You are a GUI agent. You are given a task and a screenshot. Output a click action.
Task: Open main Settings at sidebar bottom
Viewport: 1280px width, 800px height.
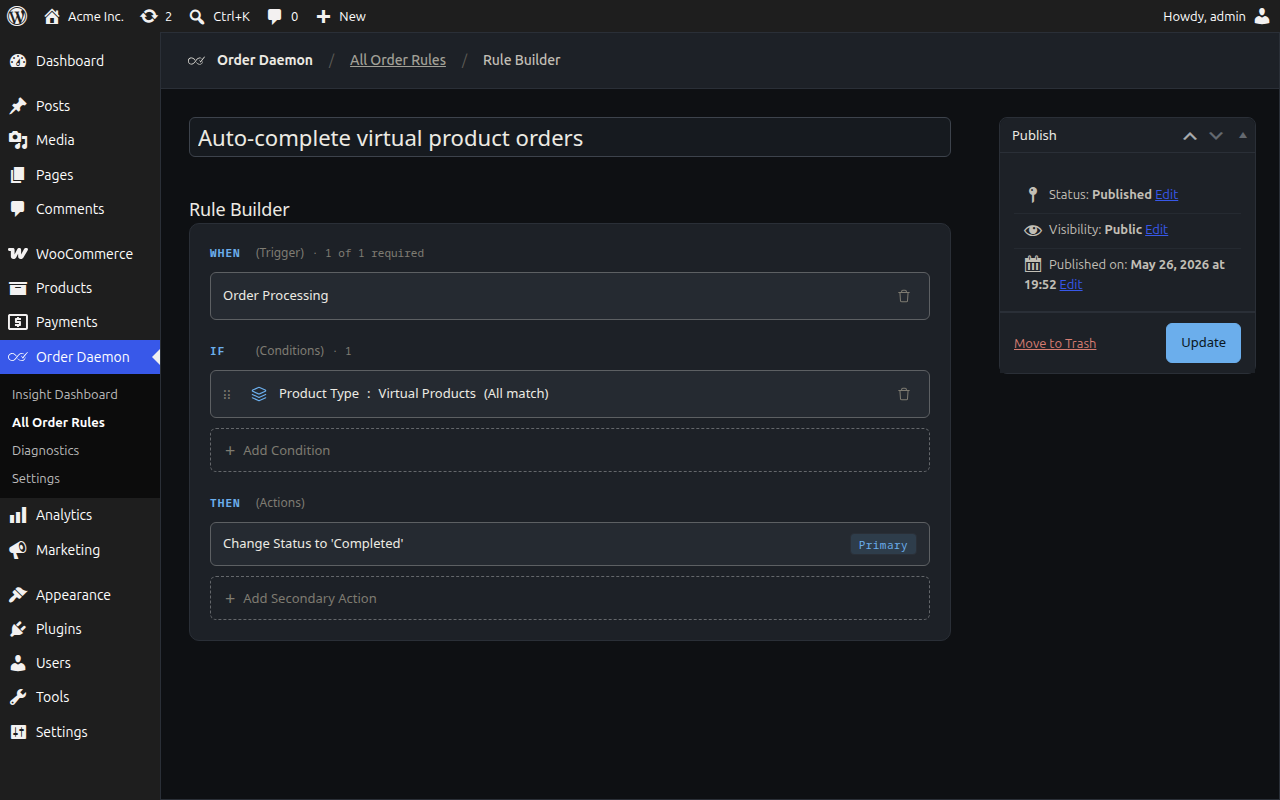coord(80,732)
